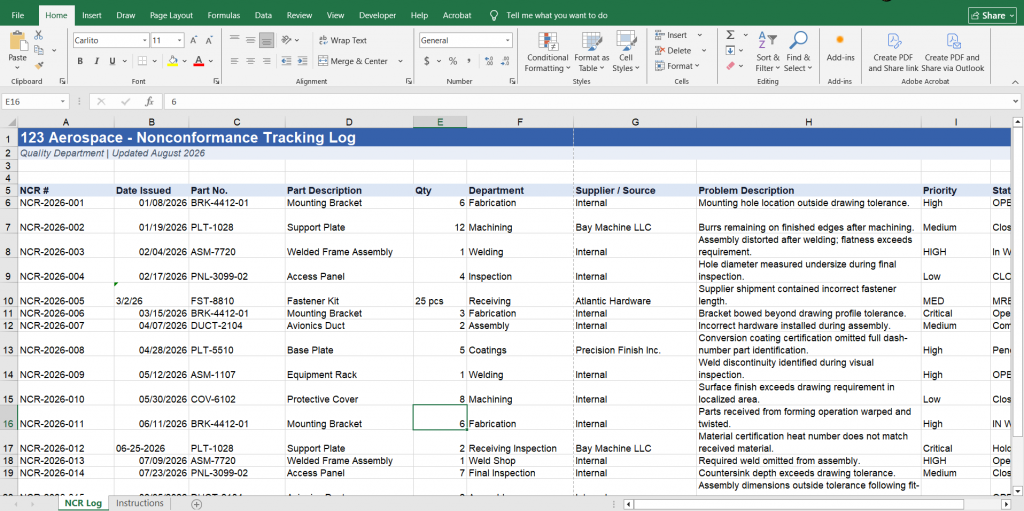Open Format as Table gallery

[x=592, y=52]
